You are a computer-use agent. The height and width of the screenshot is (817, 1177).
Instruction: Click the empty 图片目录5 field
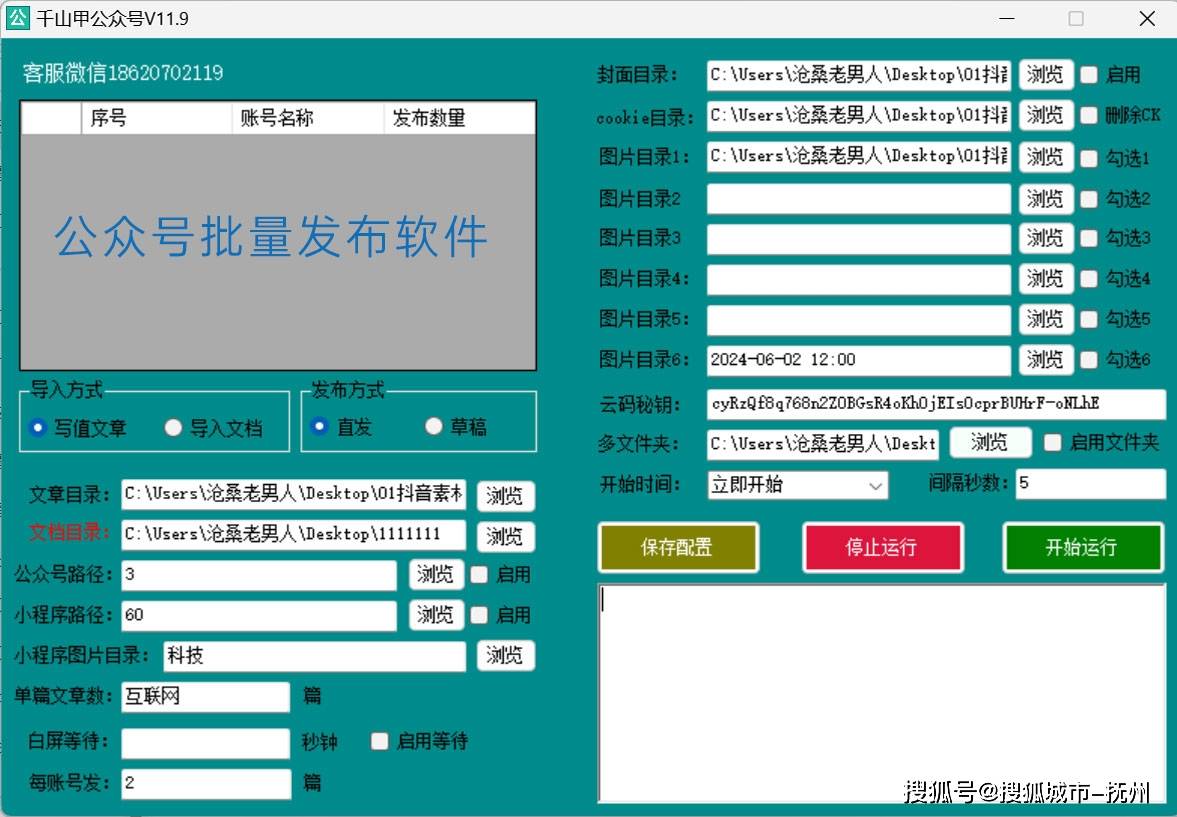click(859, 320)
